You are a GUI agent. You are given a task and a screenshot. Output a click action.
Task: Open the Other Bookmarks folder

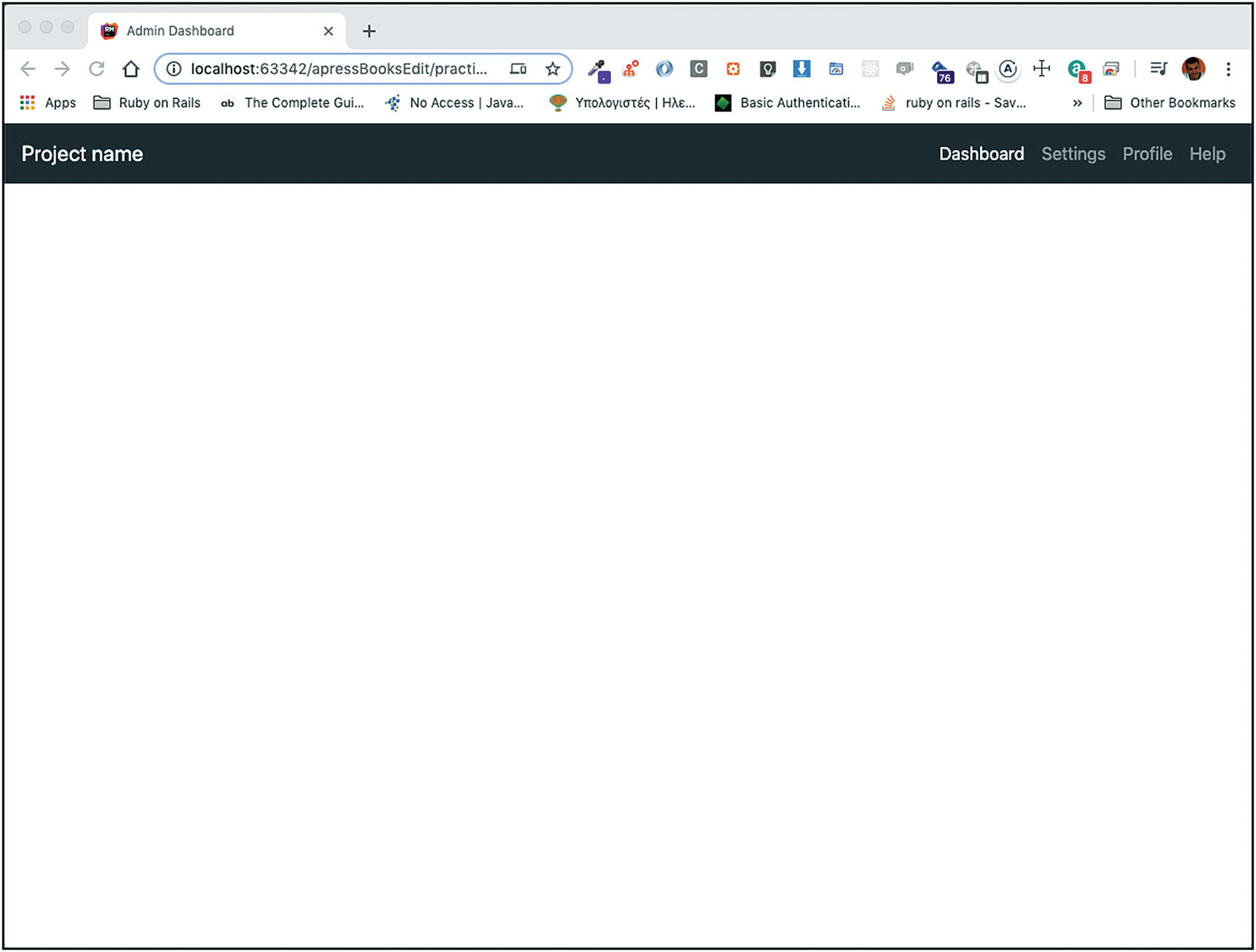[x=1170, y=103]
